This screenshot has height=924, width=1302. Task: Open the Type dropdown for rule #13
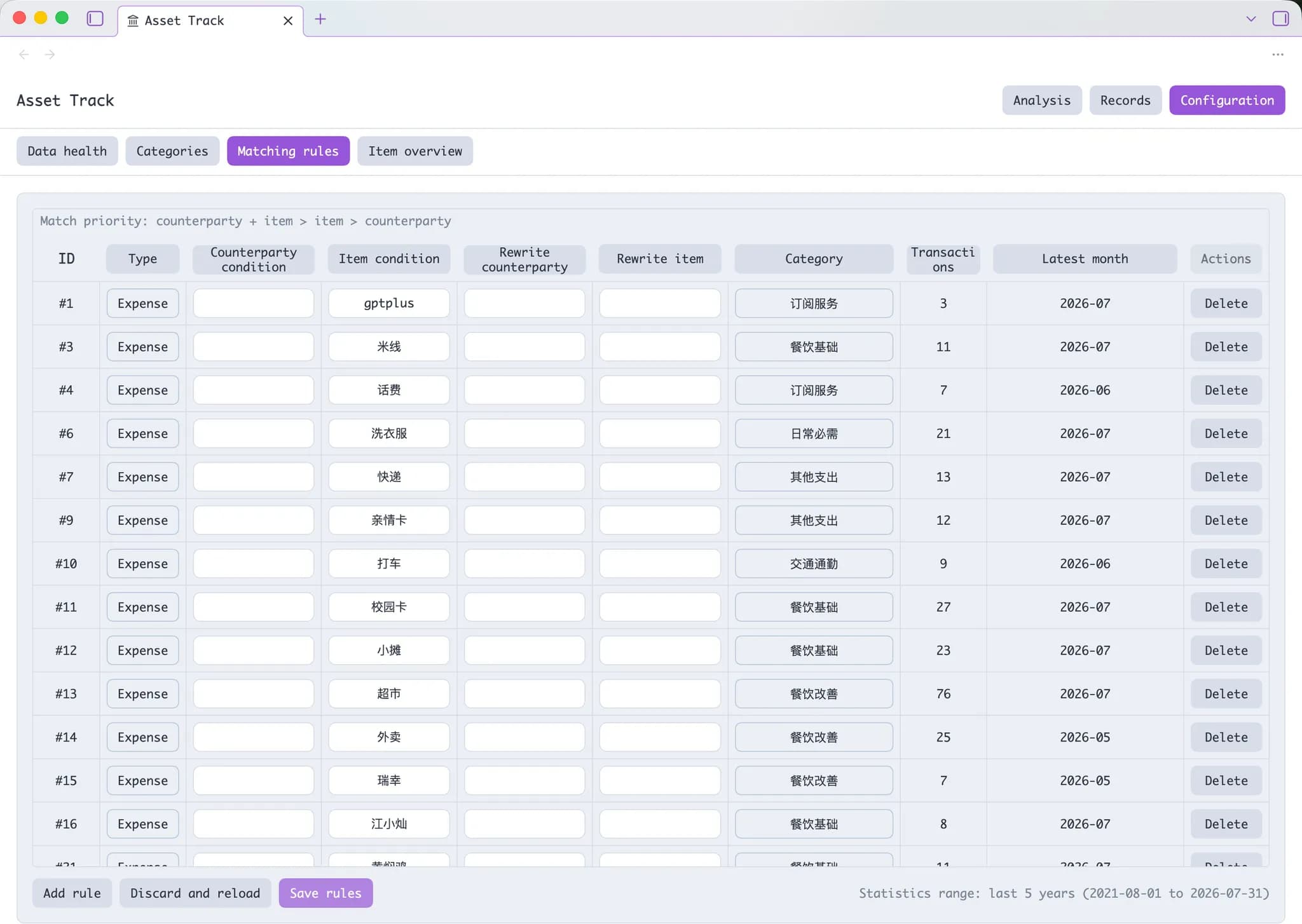[142, 694]
